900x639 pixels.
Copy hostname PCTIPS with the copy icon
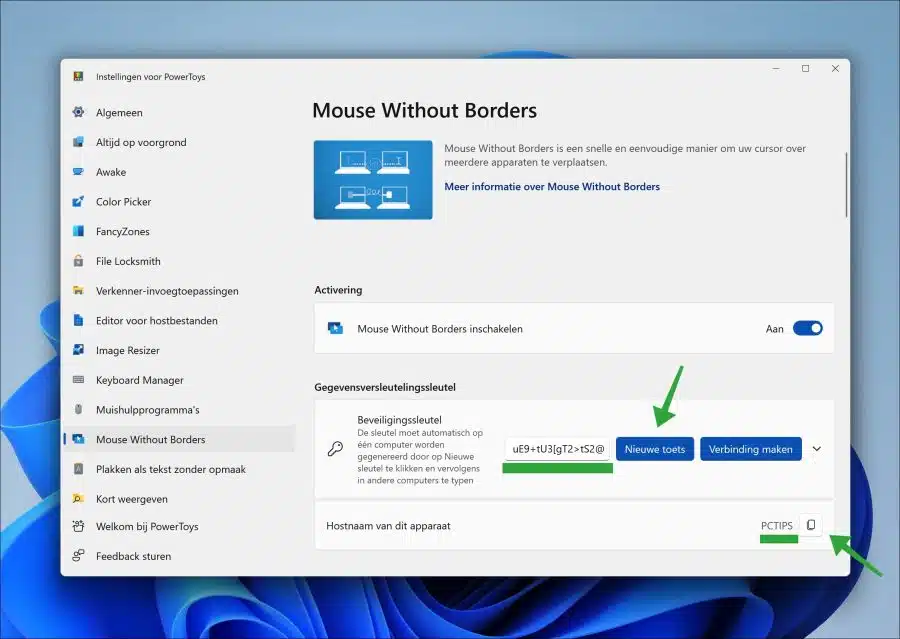(x=811, y=525)
